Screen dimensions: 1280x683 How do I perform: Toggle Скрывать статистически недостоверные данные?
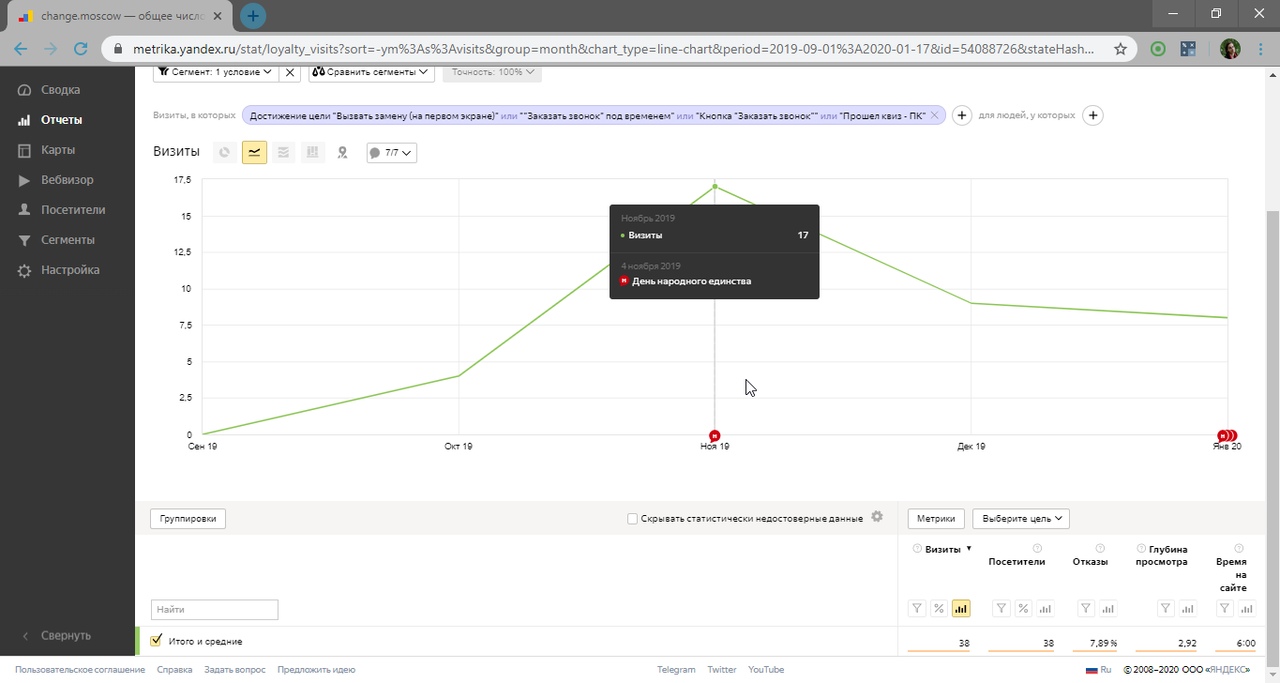click(x=631, y=518)
